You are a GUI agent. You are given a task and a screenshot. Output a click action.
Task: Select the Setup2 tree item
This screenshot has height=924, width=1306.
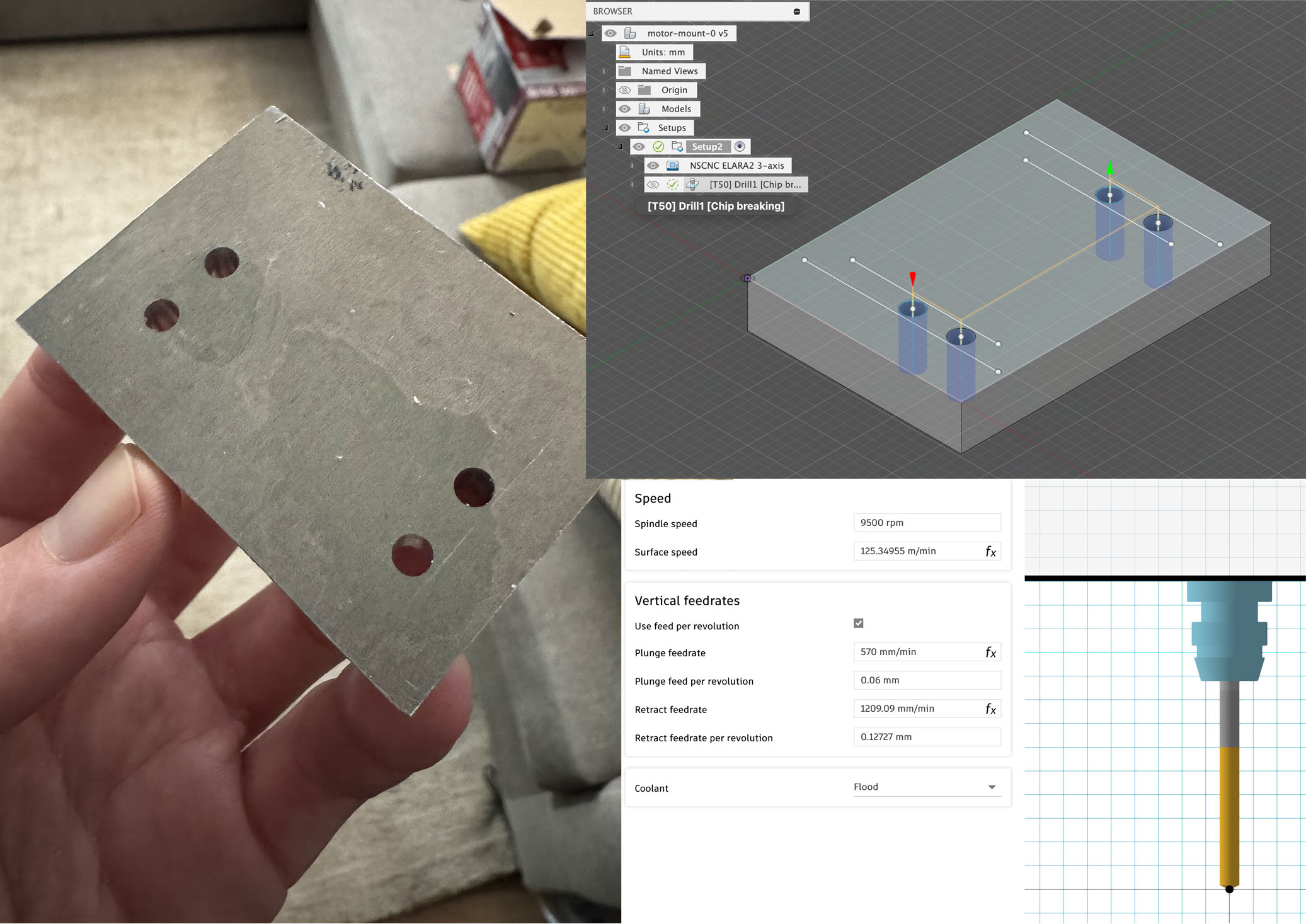click(x=707, y=147)
